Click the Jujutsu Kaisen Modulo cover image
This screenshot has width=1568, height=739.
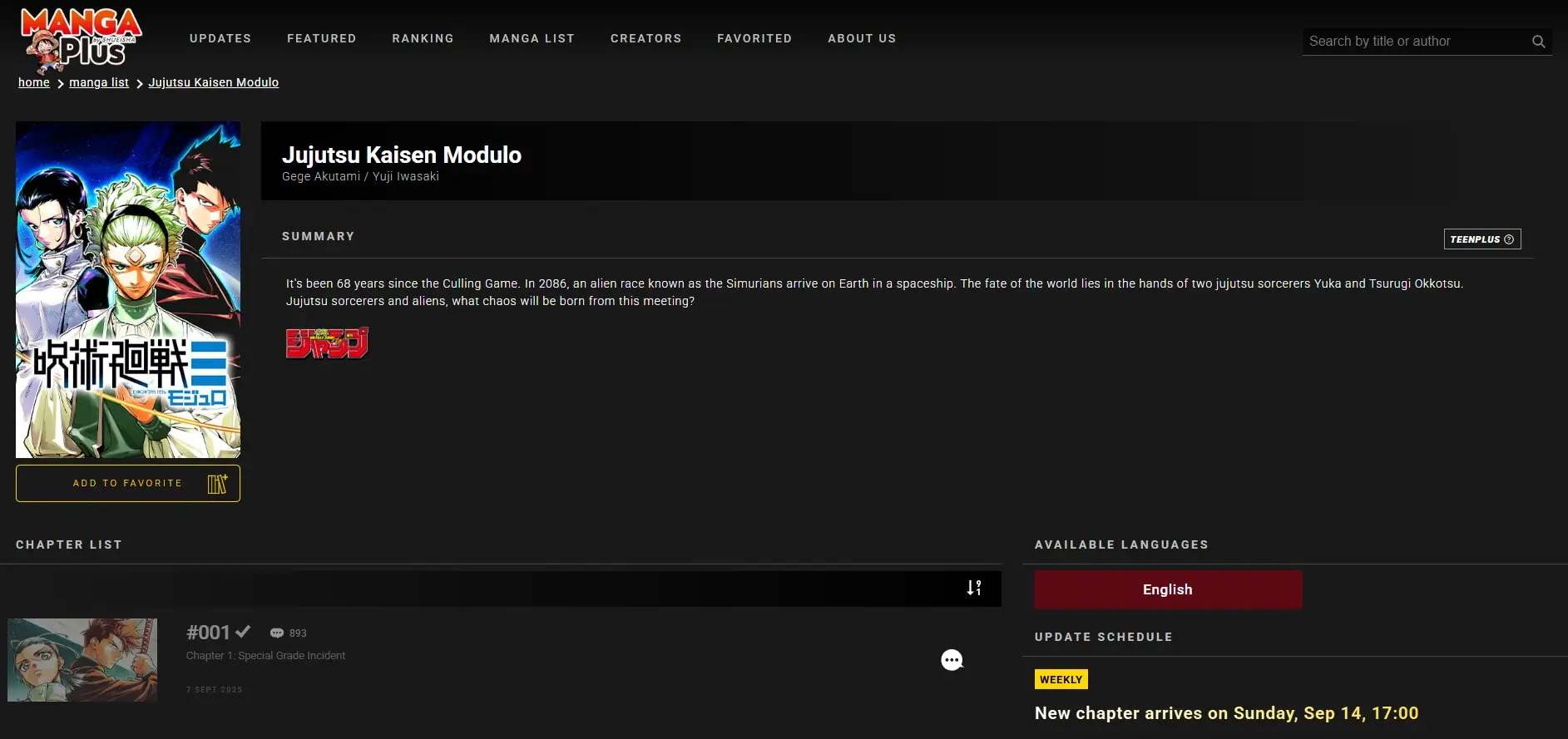tap(128, 290)
